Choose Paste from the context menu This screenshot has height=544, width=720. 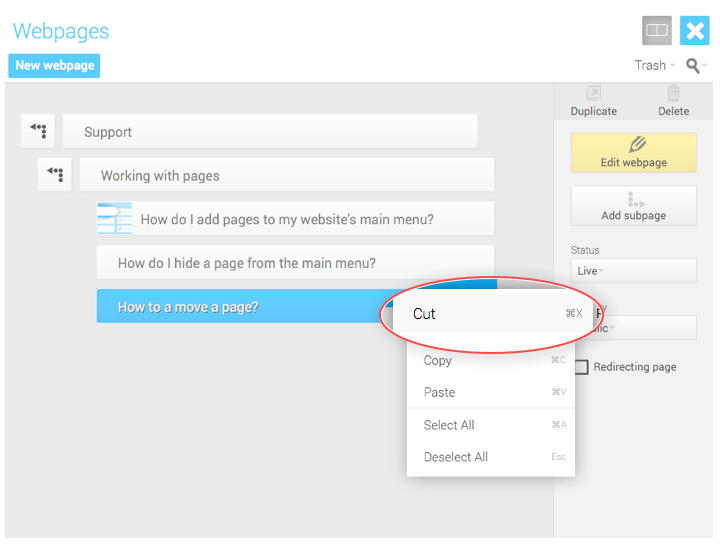439,393
